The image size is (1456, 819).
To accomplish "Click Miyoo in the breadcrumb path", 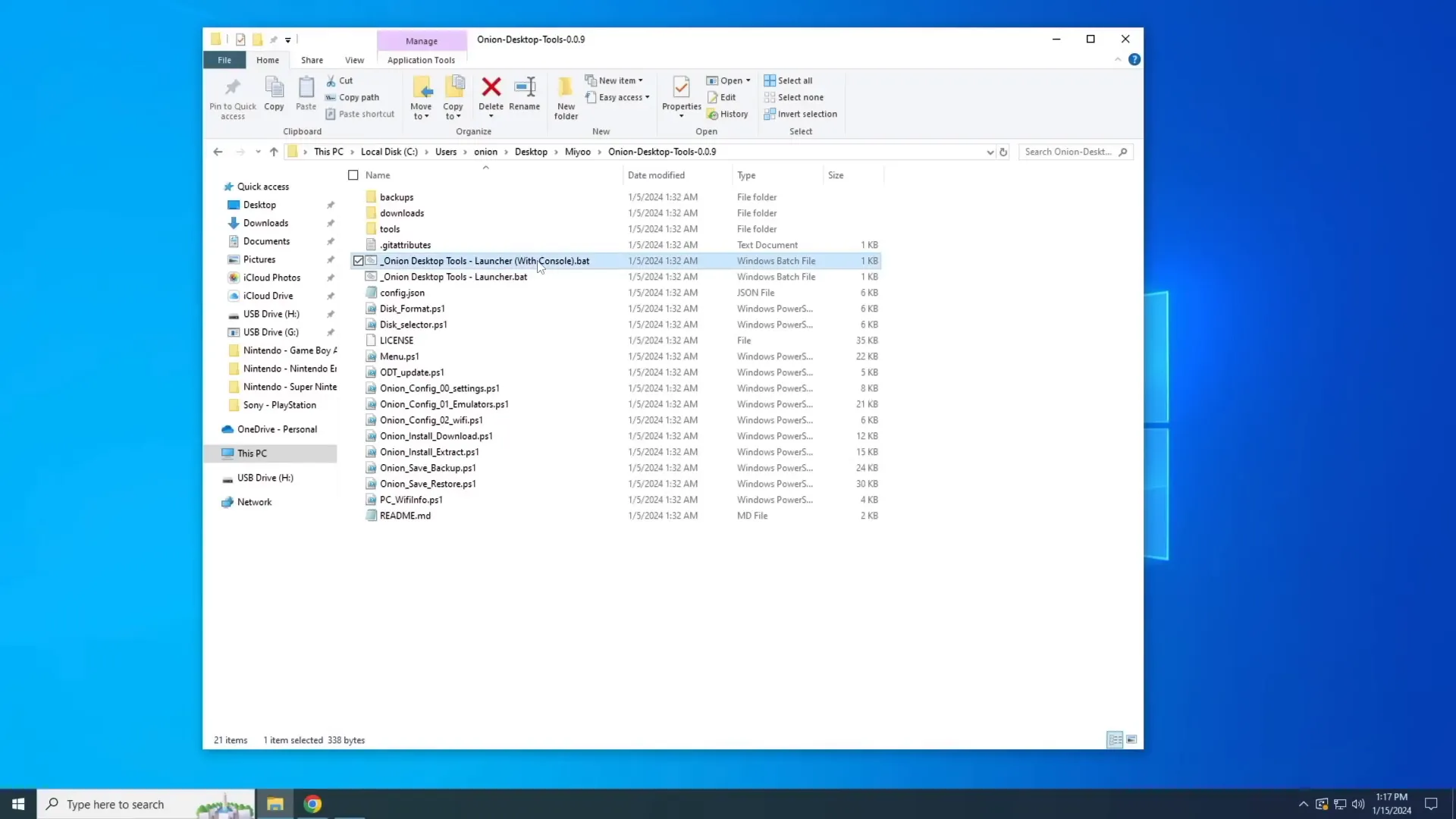I will coord(578,152).
